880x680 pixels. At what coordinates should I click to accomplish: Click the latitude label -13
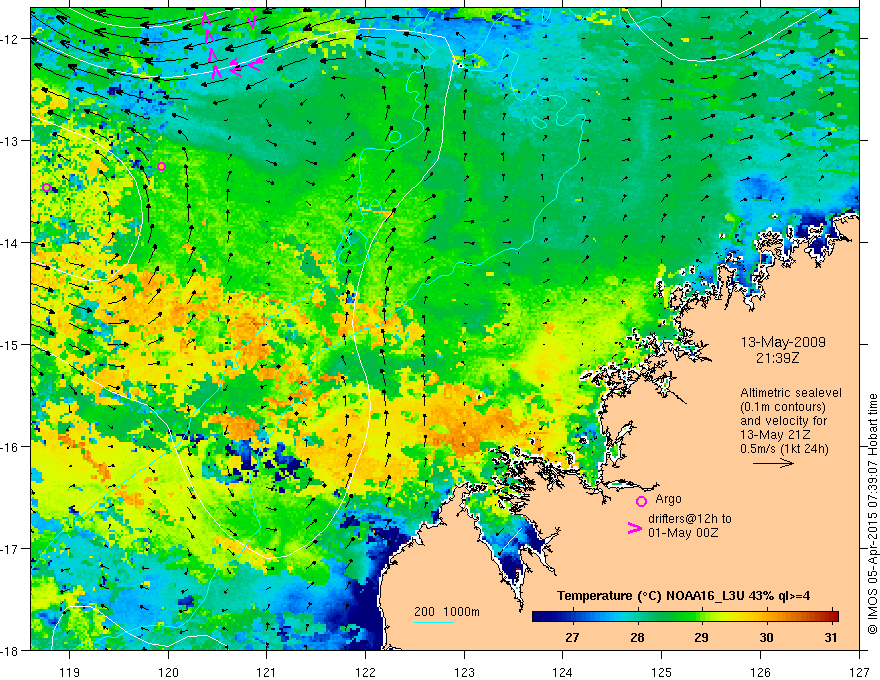pyautogui.click(x=11, y=141)
